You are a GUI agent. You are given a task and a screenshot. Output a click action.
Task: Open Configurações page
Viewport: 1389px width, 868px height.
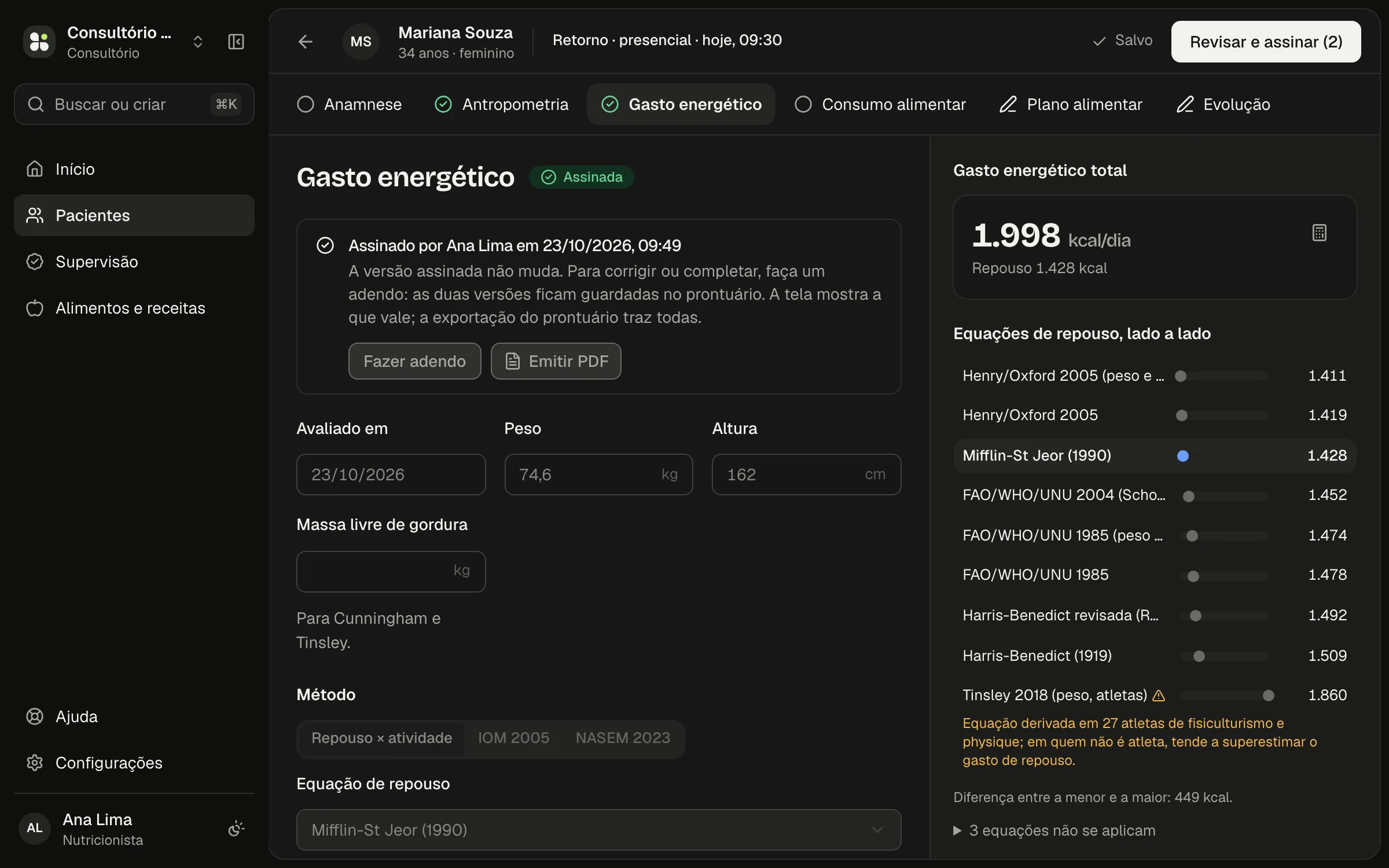[134, 763]
